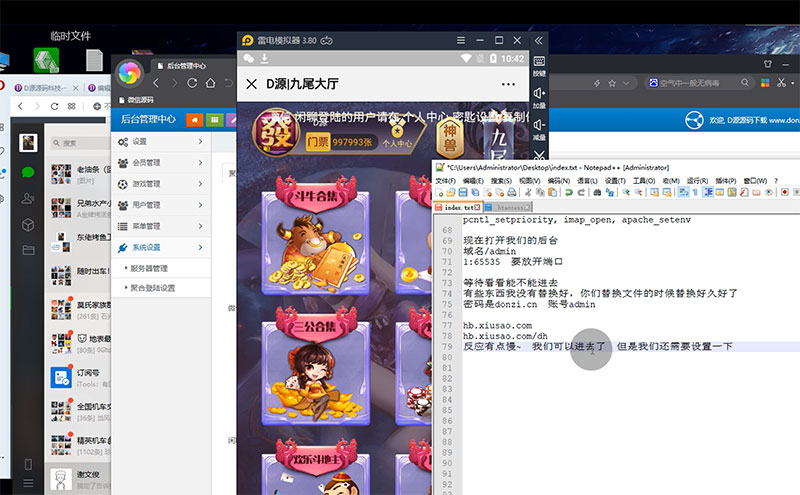The height and width of the screenshot is (495, 800).
Task: Switch to the htaccess tab in Notepad++
Action: [508, 207]
